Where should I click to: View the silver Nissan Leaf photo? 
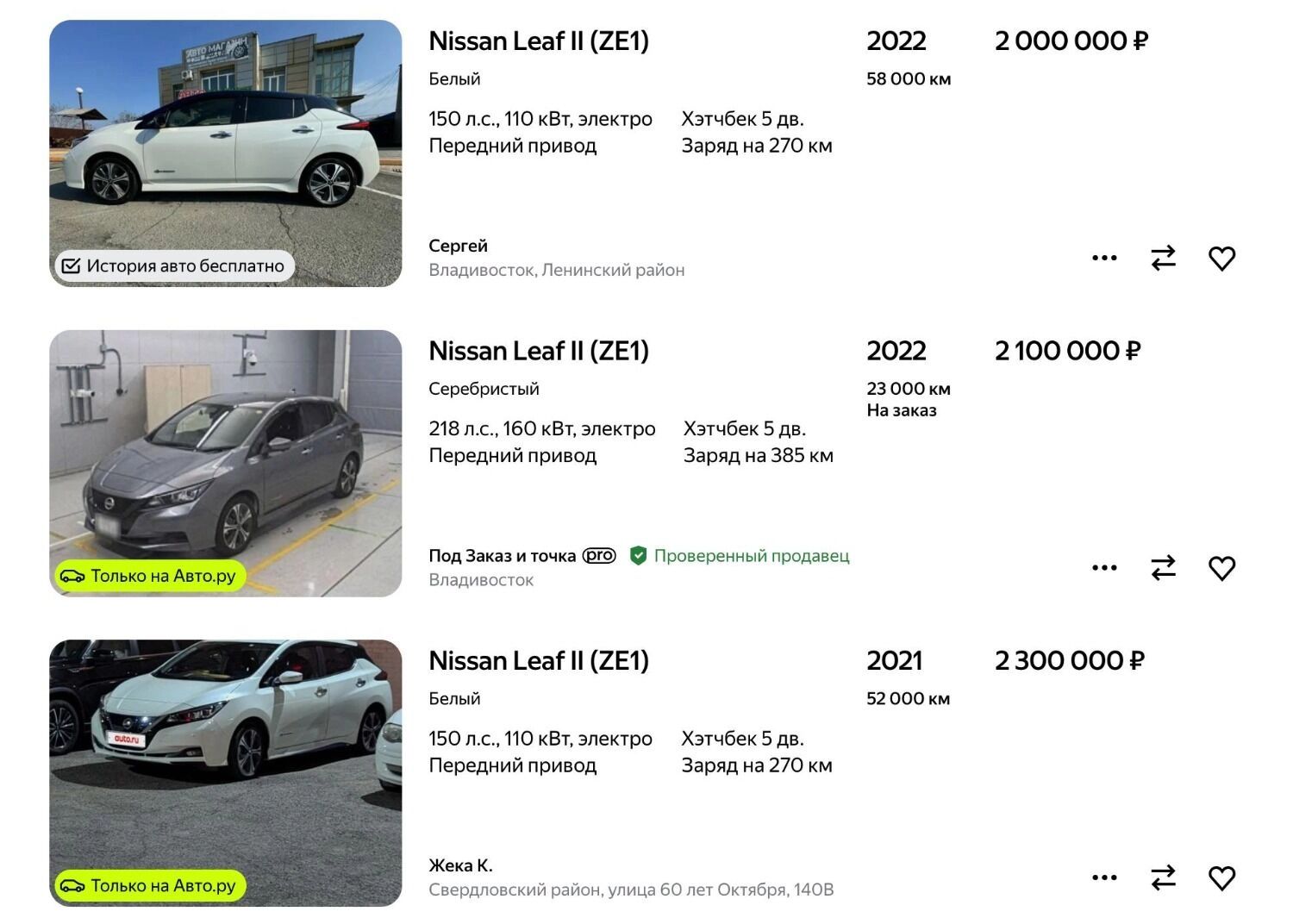point(226,448)
